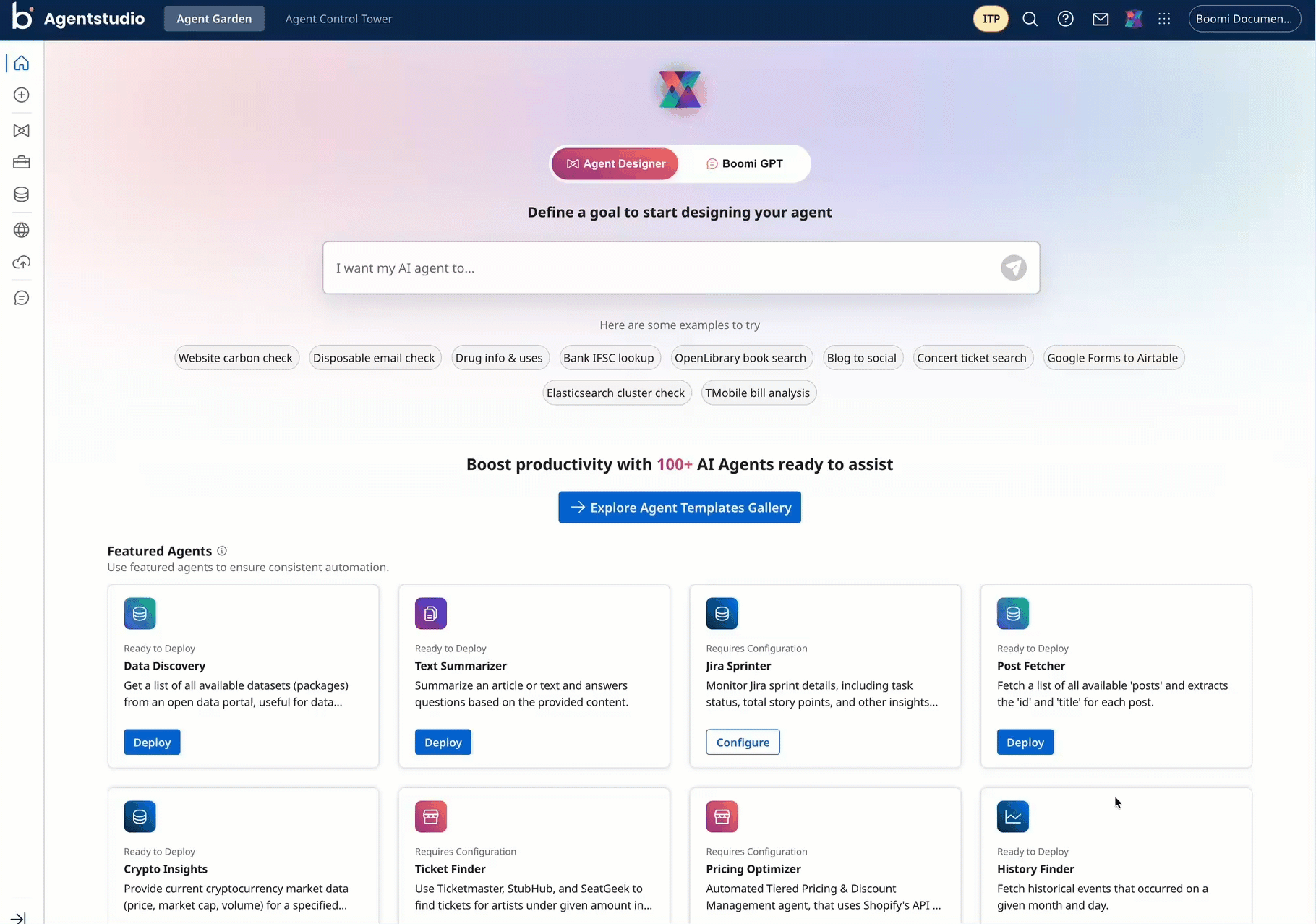Open the Jira Sprinter card title
1316x924 pixels.
[x=738, y=666]
